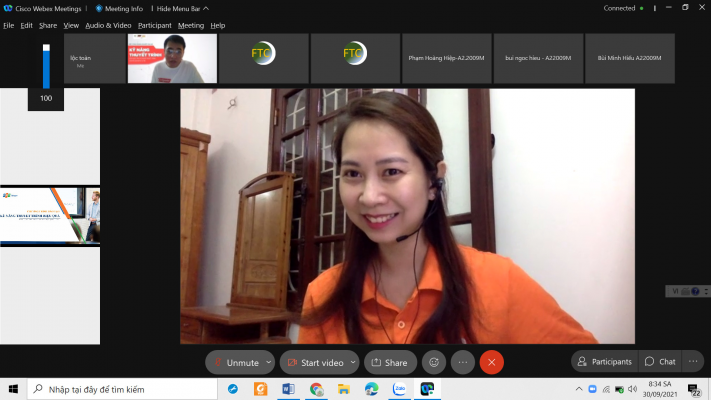Open panel options ellipsis next to Chat

(x=693, y=361)
